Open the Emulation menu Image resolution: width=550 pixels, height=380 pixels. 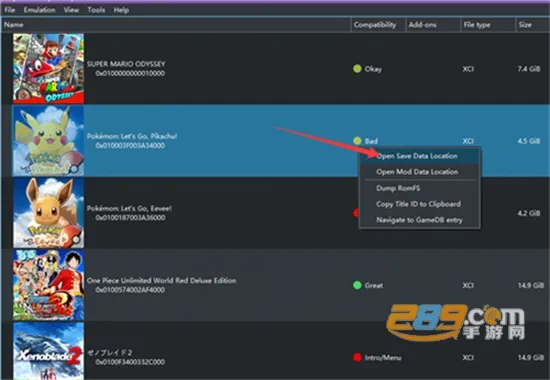click(x=39, y=10)
